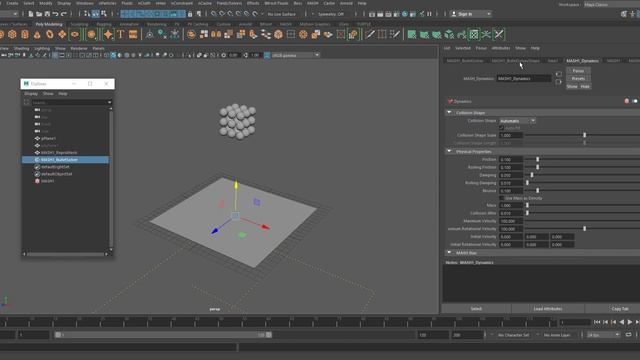Open the viewport sRGB gamma dropdown

pos(295,55)
